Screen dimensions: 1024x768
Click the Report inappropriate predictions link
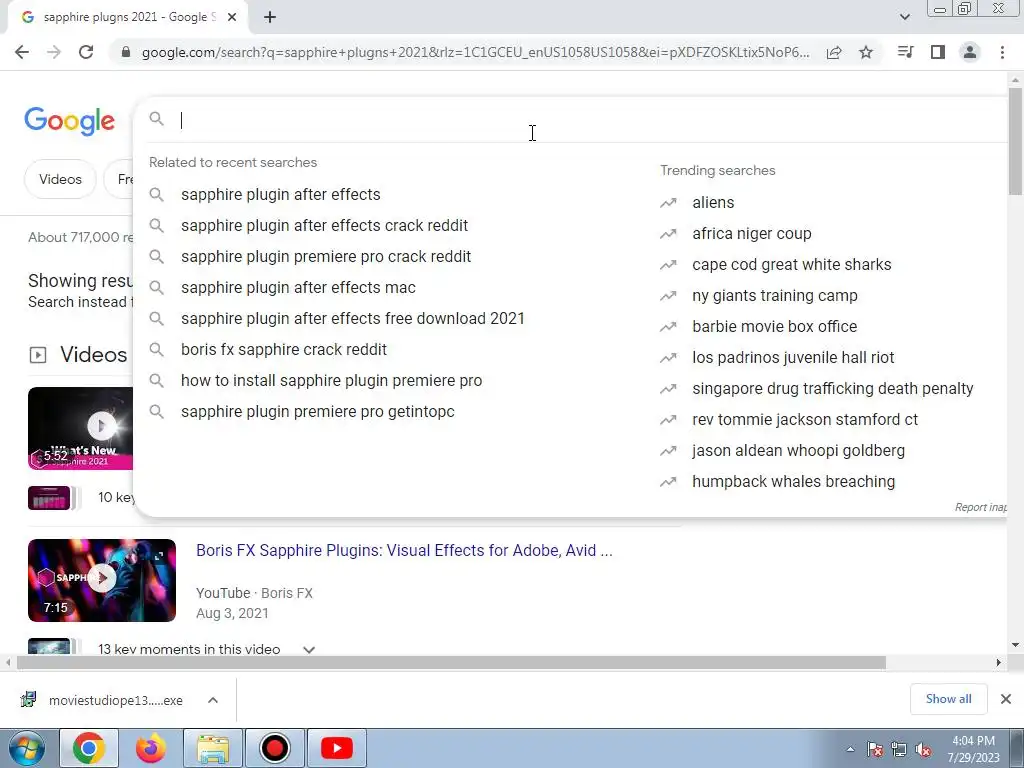pyautogui.click(x=980, y=507)
